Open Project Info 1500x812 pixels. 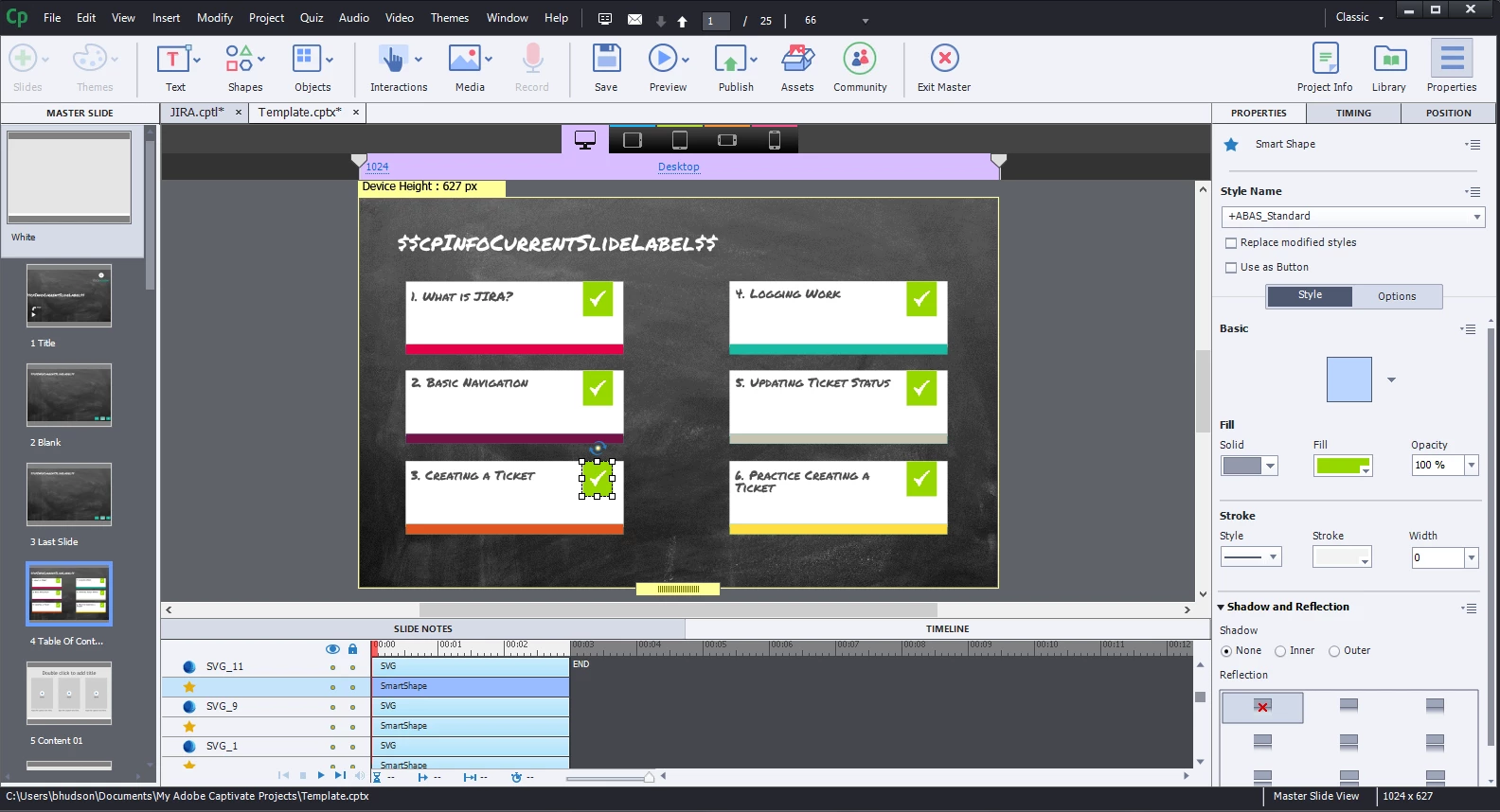1325,68
